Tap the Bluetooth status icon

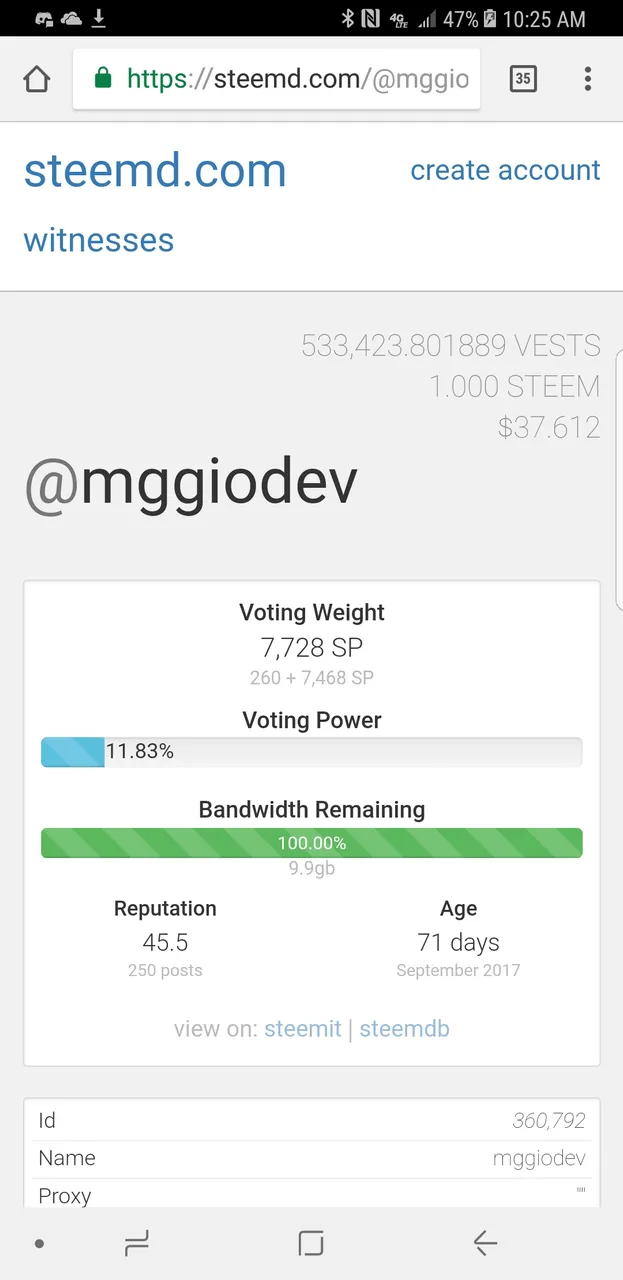pyautogui.click(x=348, y=18)
